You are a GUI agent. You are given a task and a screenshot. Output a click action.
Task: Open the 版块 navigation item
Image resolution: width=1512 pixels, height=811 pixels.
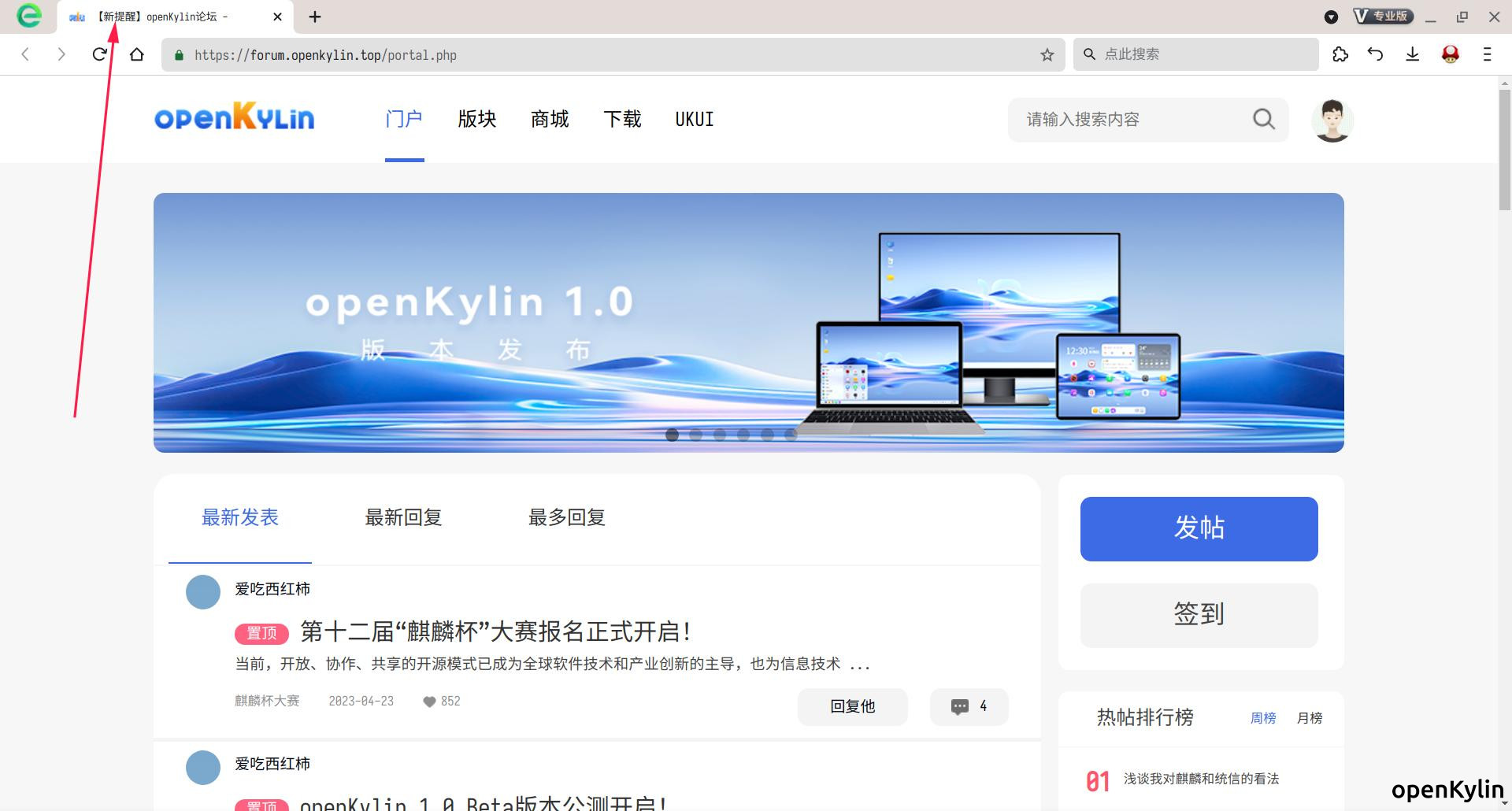coord(477,119)
